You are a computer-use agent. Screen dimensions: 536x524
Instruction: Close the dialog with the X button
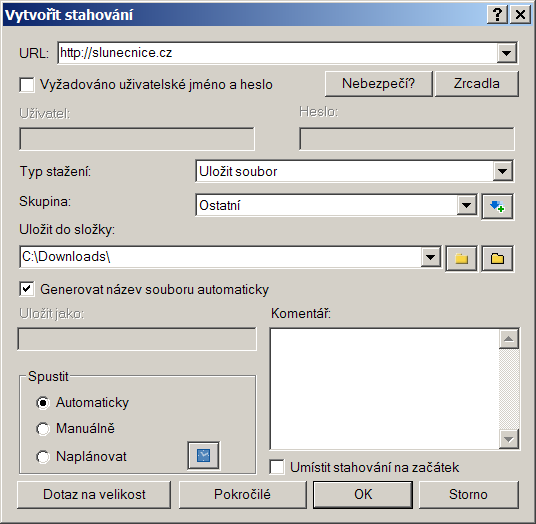520,15
